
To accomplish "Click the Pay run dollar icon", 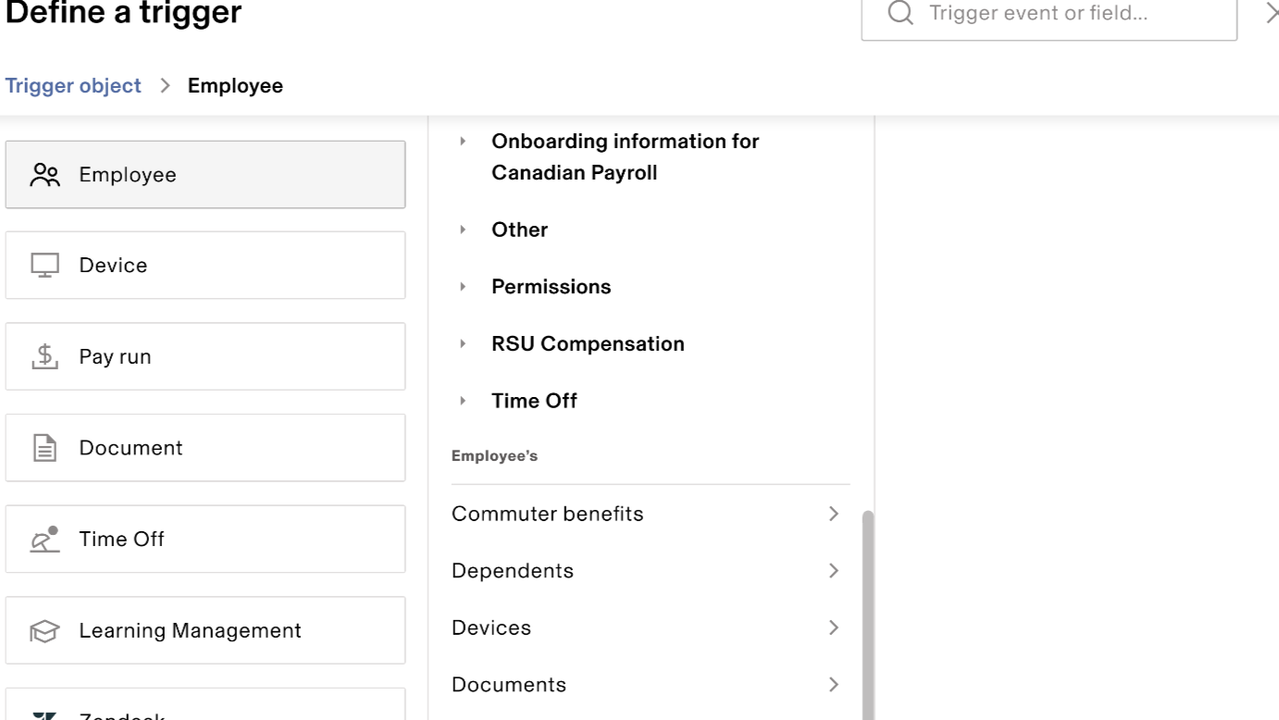I will (44, 356).
